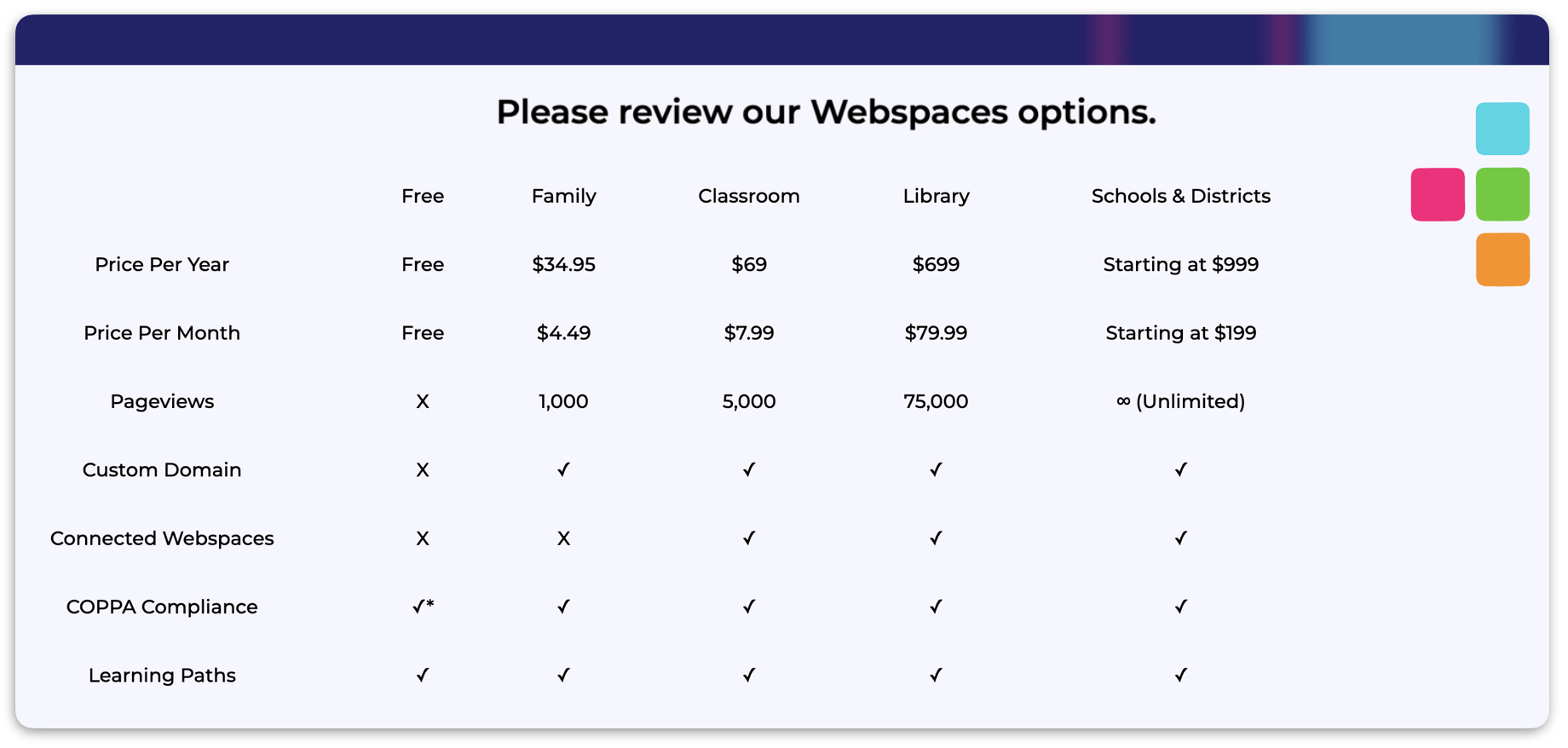Click Classroom Learning Paths checkmark

click(x=748, y=675)
